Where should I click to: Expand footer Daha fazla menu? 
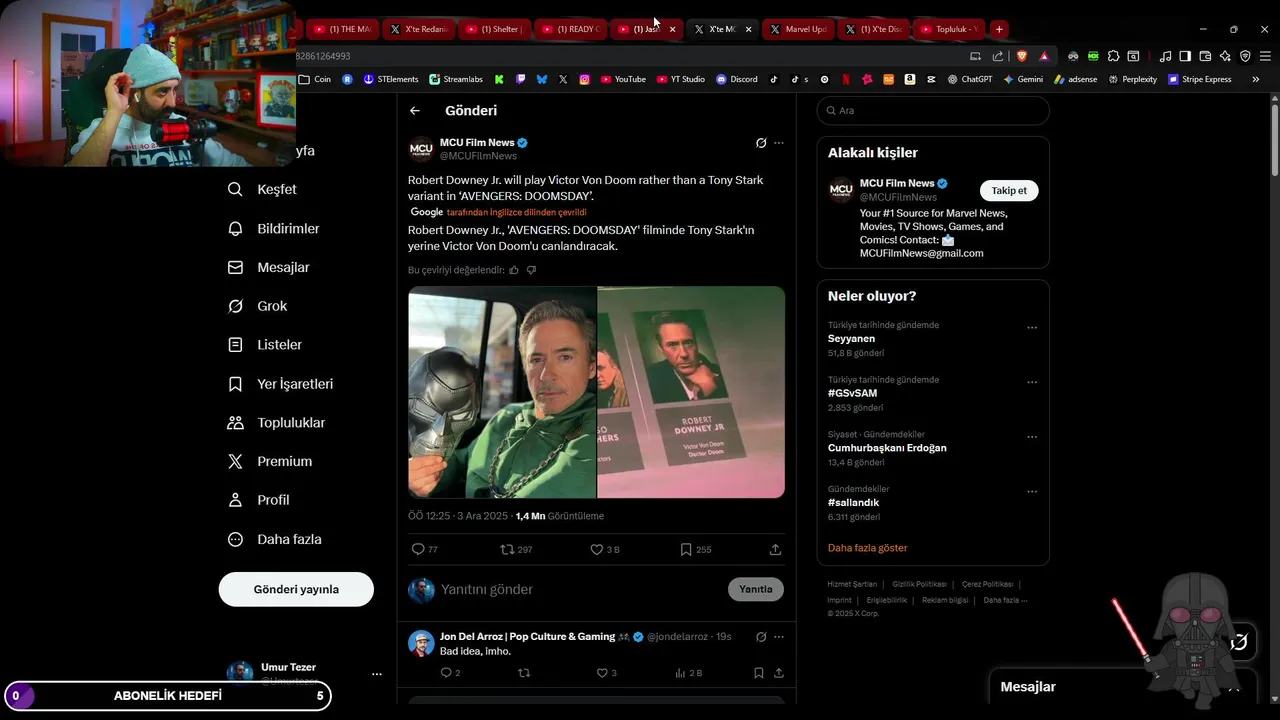pyautogui.click(x=1005, y=600)
